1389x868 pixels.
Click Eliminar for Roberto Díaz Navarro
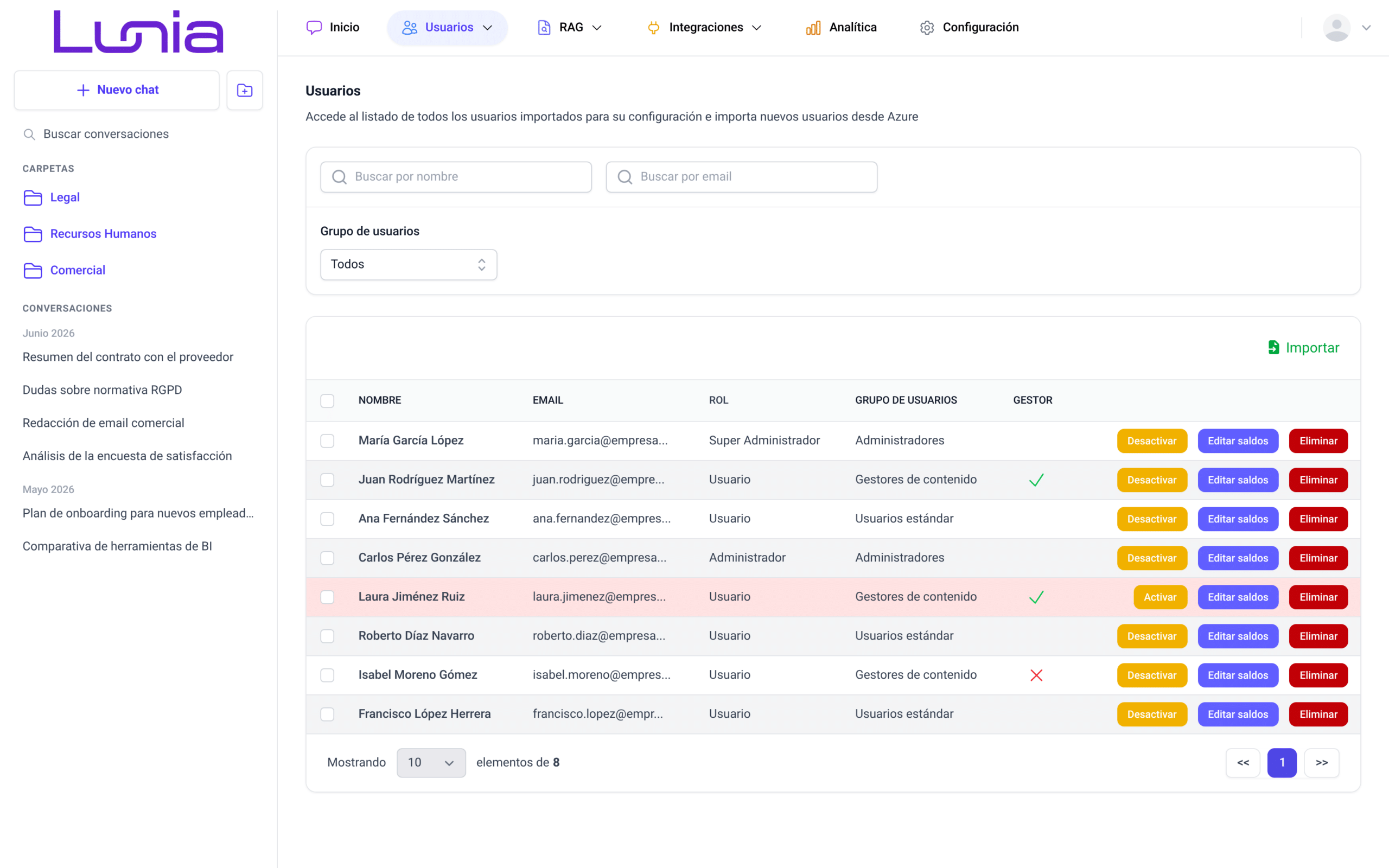(1318, 636)
